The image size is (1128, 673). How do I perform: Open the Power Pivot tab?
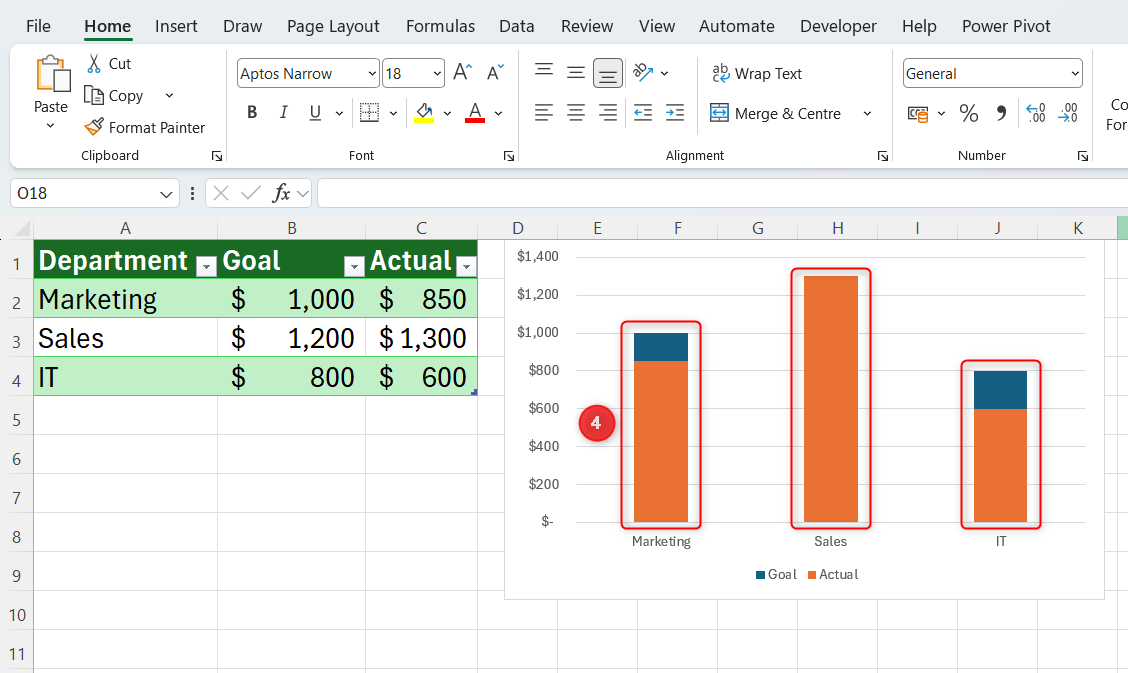click(1006, 27)
